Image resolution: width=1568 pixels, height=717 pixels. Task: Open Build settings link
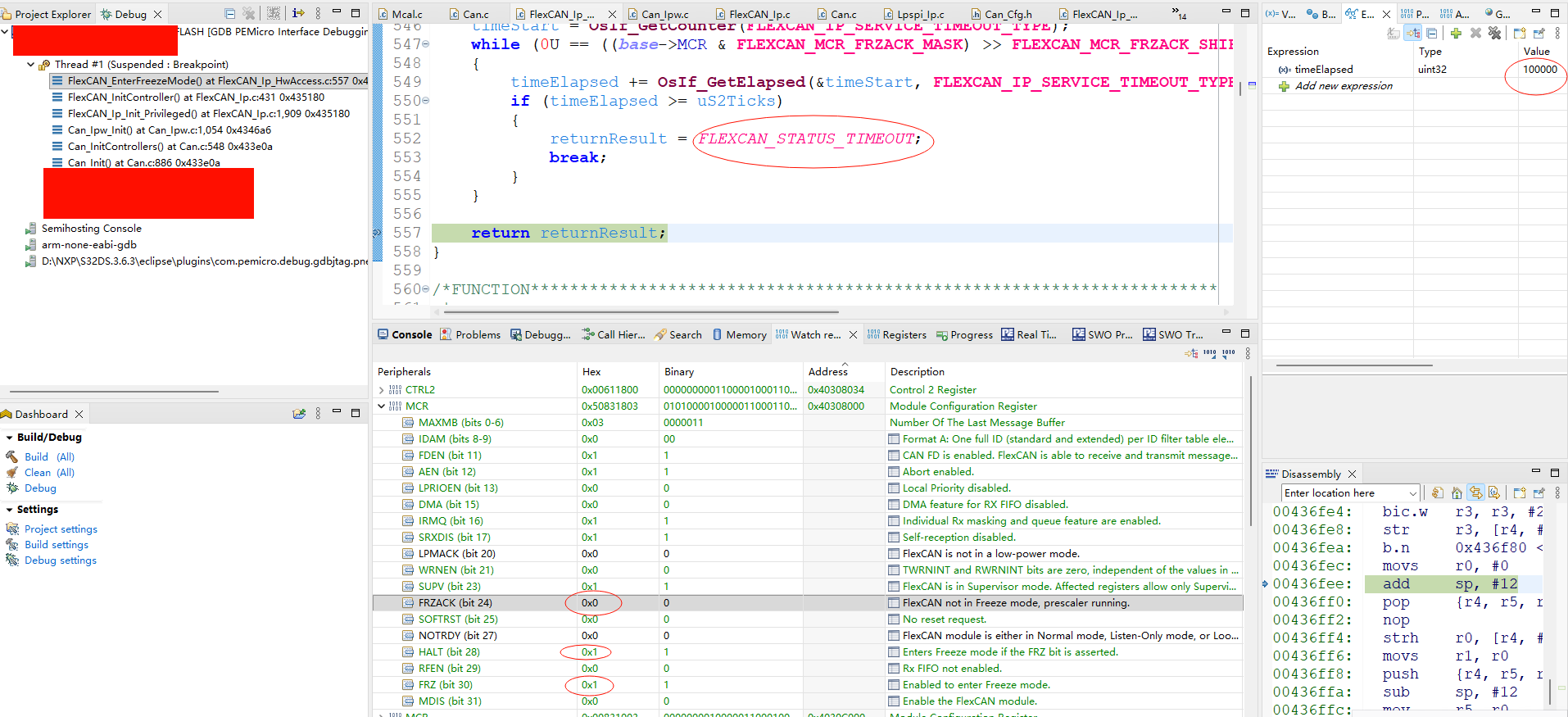[57, 544]
